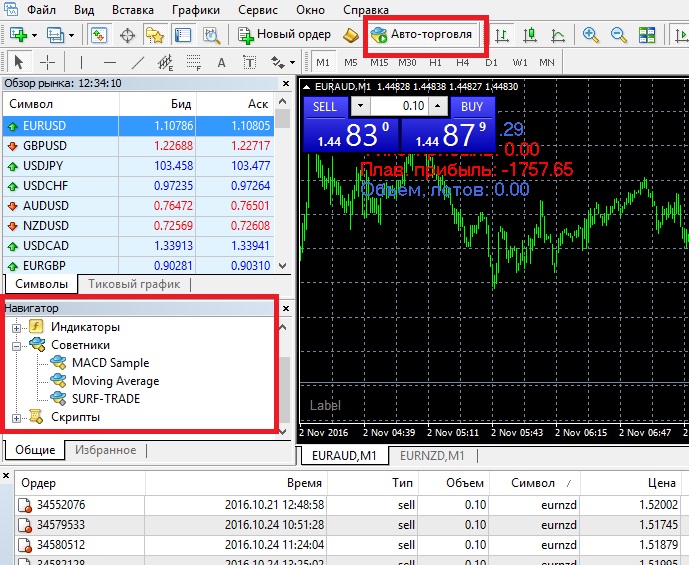Switch to the Тиковый график tab

[134, 285]
